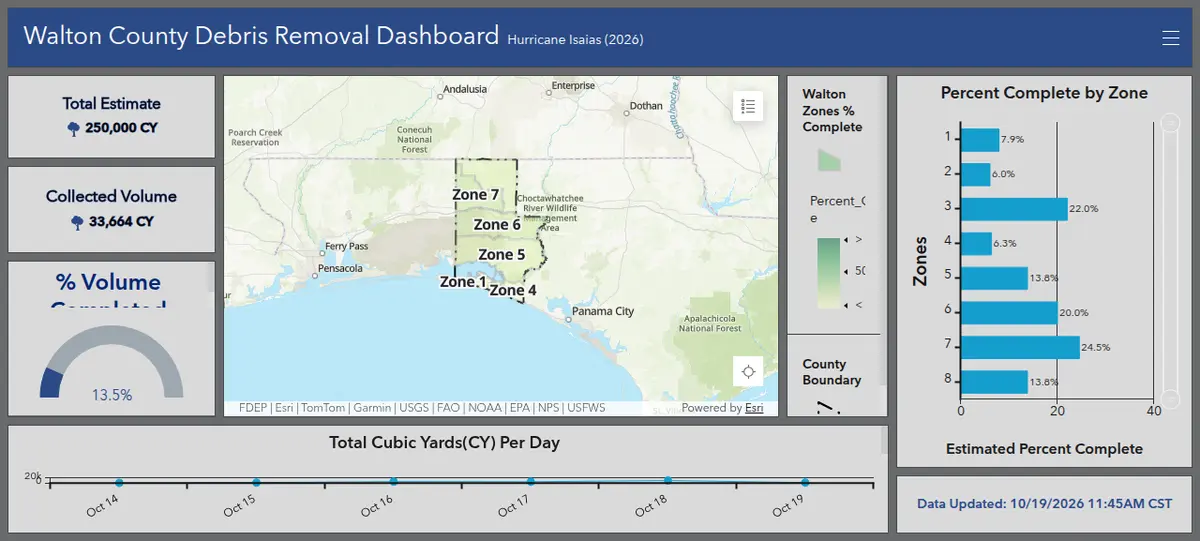Image resolution: width=1200 pixels, height=541 pixels.
Task: Click the zone 4 bar at 6.3%
Action: [976, 243]
